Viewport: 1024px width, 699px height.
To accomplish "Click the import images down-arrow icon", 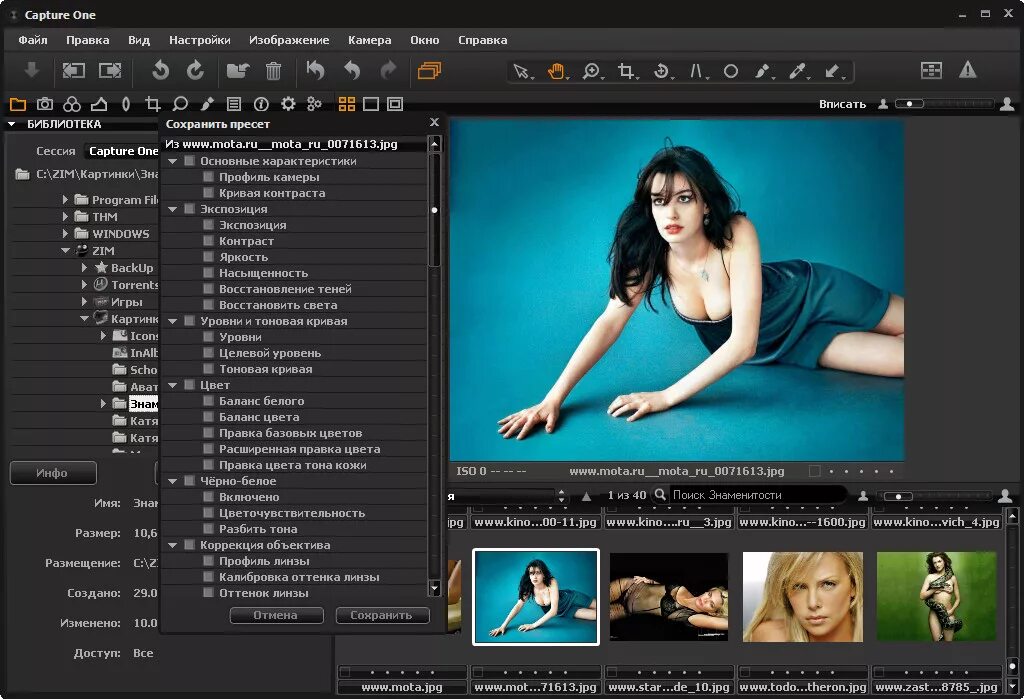I will coord(31,70).
